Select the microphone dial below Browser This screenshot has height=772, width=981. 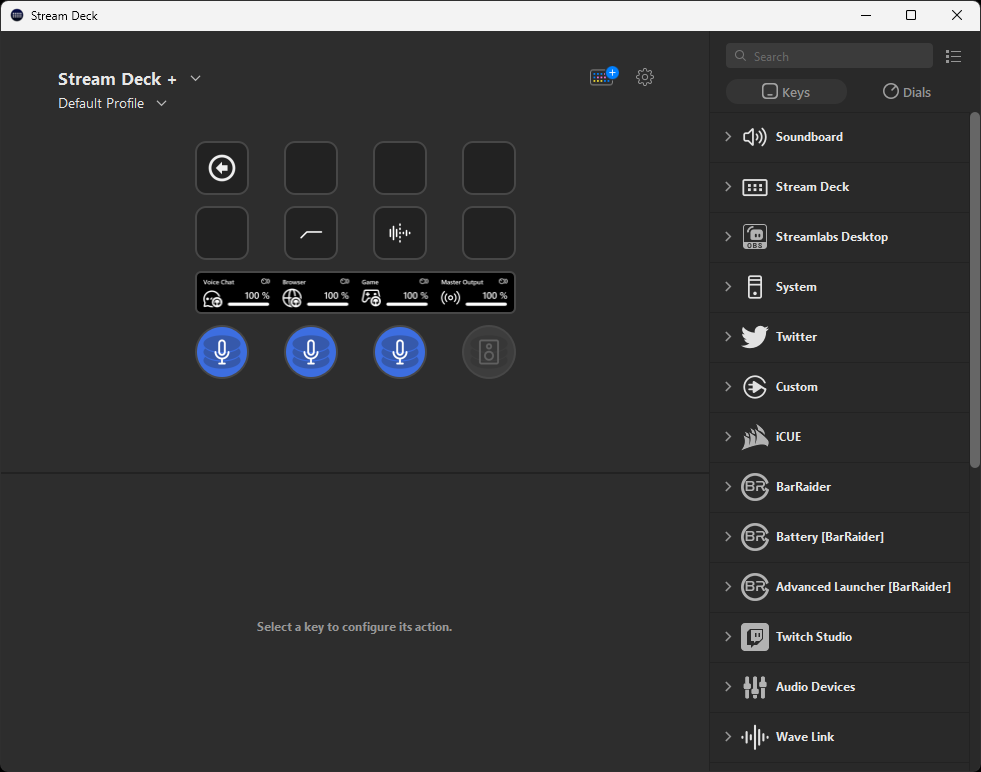coord(311,352)
